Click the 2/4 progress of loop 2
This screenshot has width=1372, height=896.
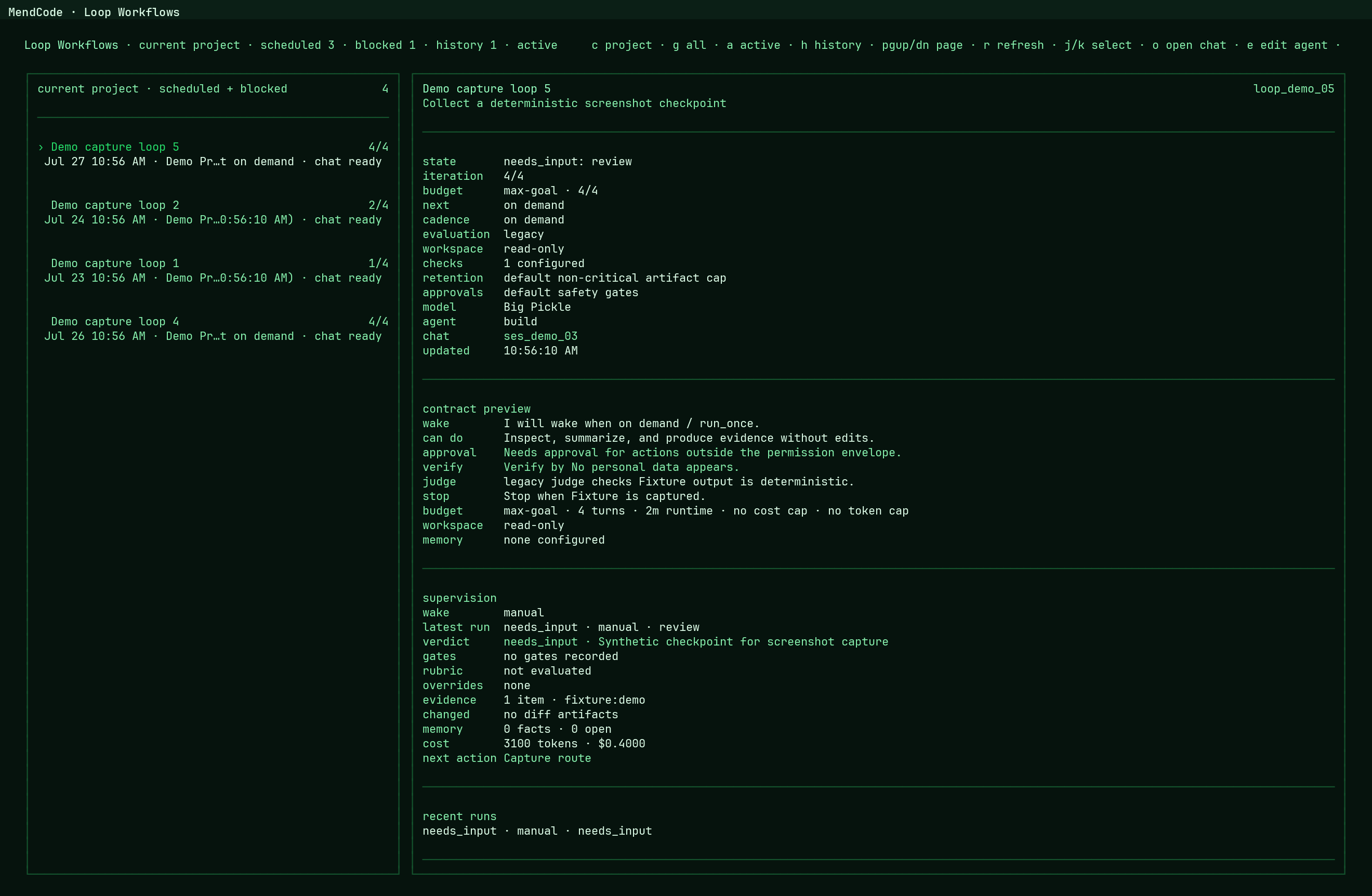coord(378,205)
